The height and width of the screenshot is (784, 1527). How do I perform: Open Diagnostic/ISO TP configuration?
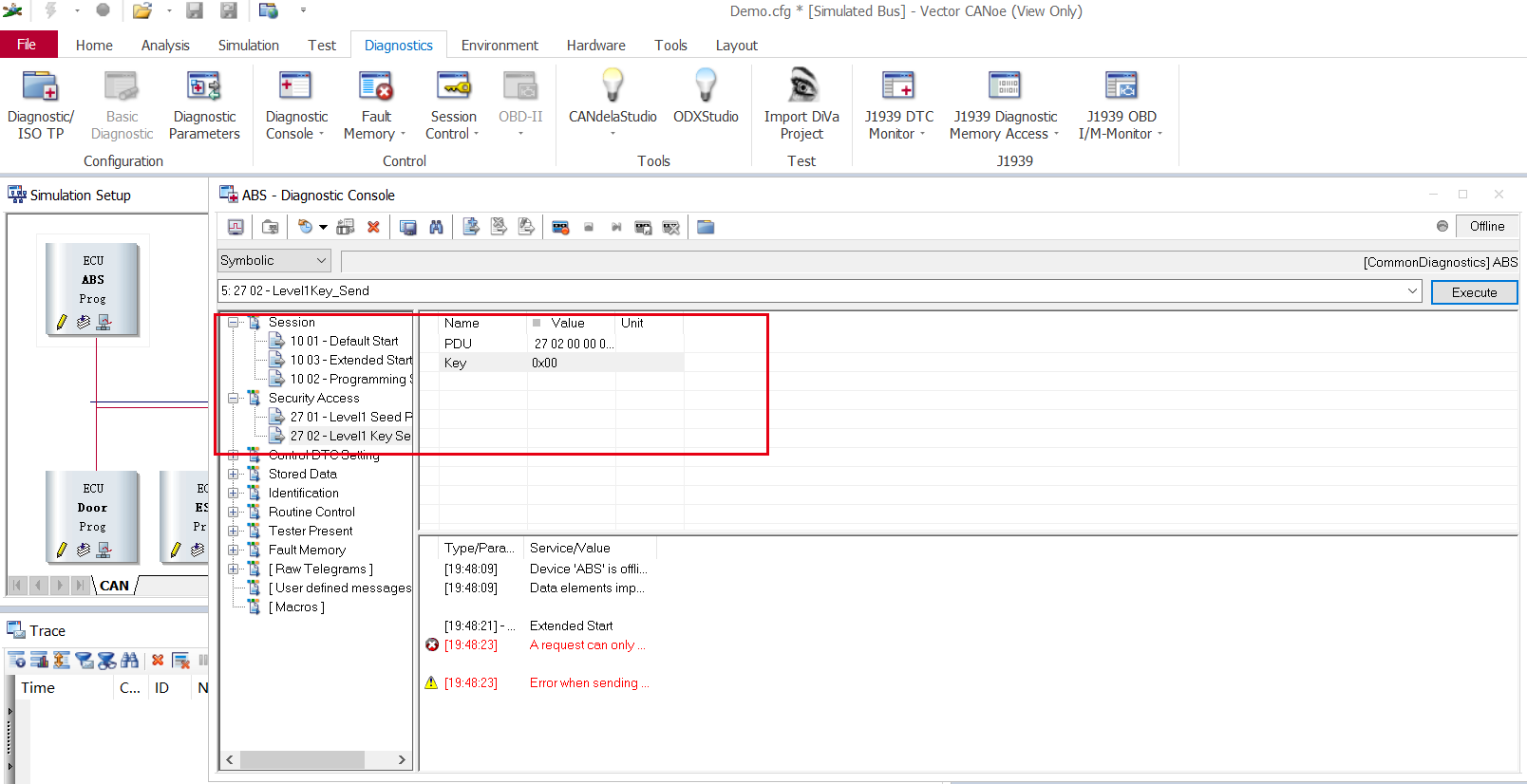click(x=41, y=105)
